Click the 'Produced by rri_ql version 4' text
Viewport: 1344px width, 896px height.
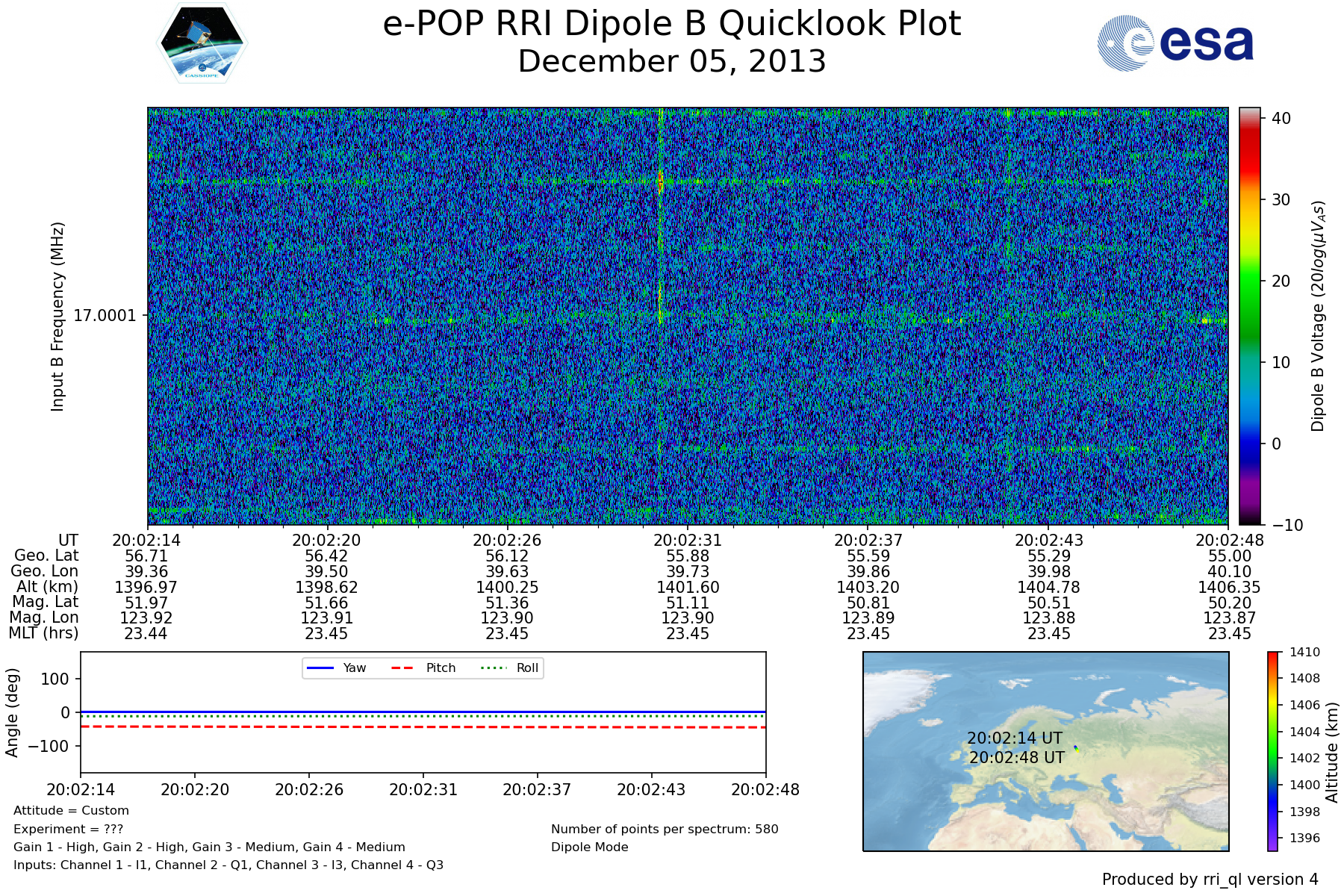pyautogui.click(x=1210, y=880)
